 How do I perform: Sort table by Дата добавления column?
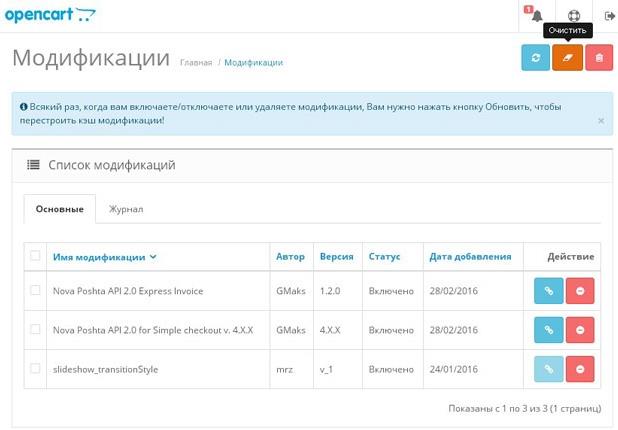coord(470,257)
